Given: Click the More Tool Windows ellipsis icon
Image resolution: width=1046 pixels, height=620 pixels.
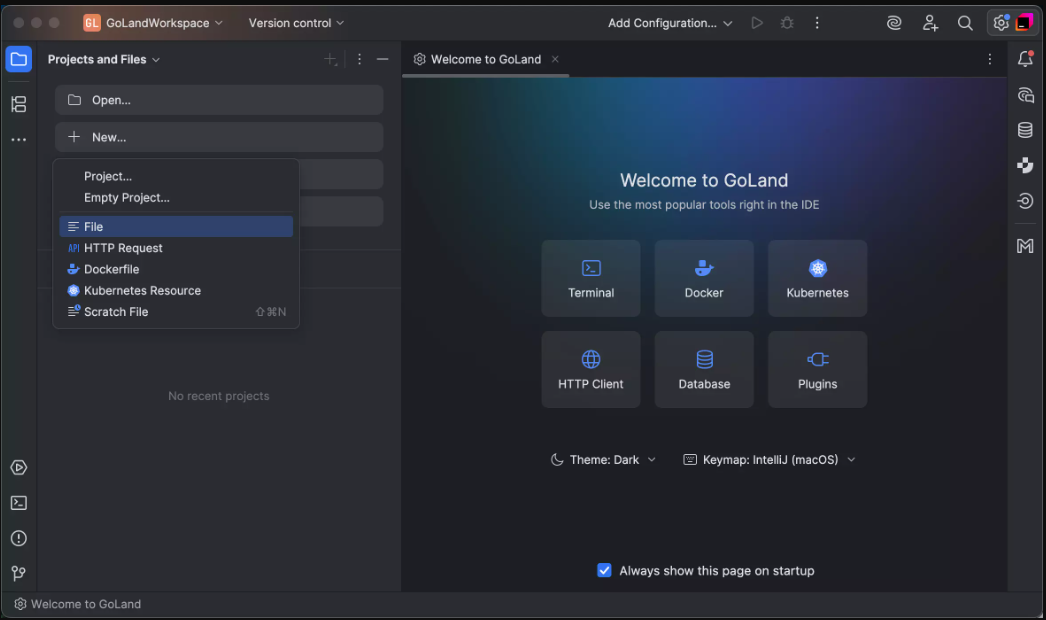Looking at the screenshot, I should (x=18, y=139).
